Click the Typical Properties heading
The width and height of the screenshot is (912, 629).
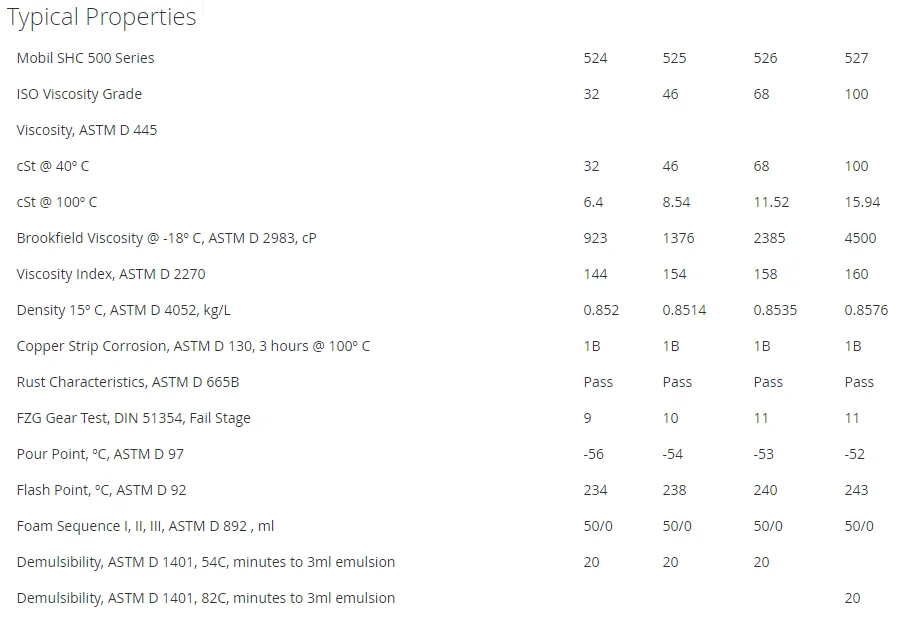tap(101, 17)
